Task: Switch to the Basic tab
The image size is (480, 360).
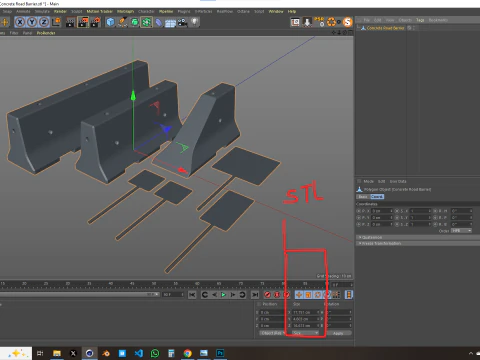Action: point(363,197)
